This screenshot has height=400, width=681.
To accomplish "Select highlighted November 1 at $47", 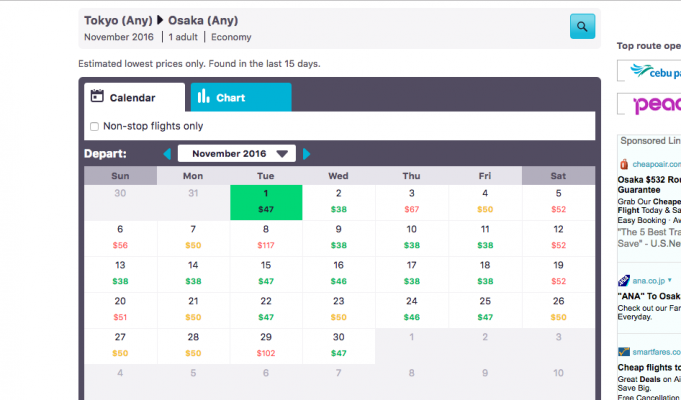I will pos(265,202).
